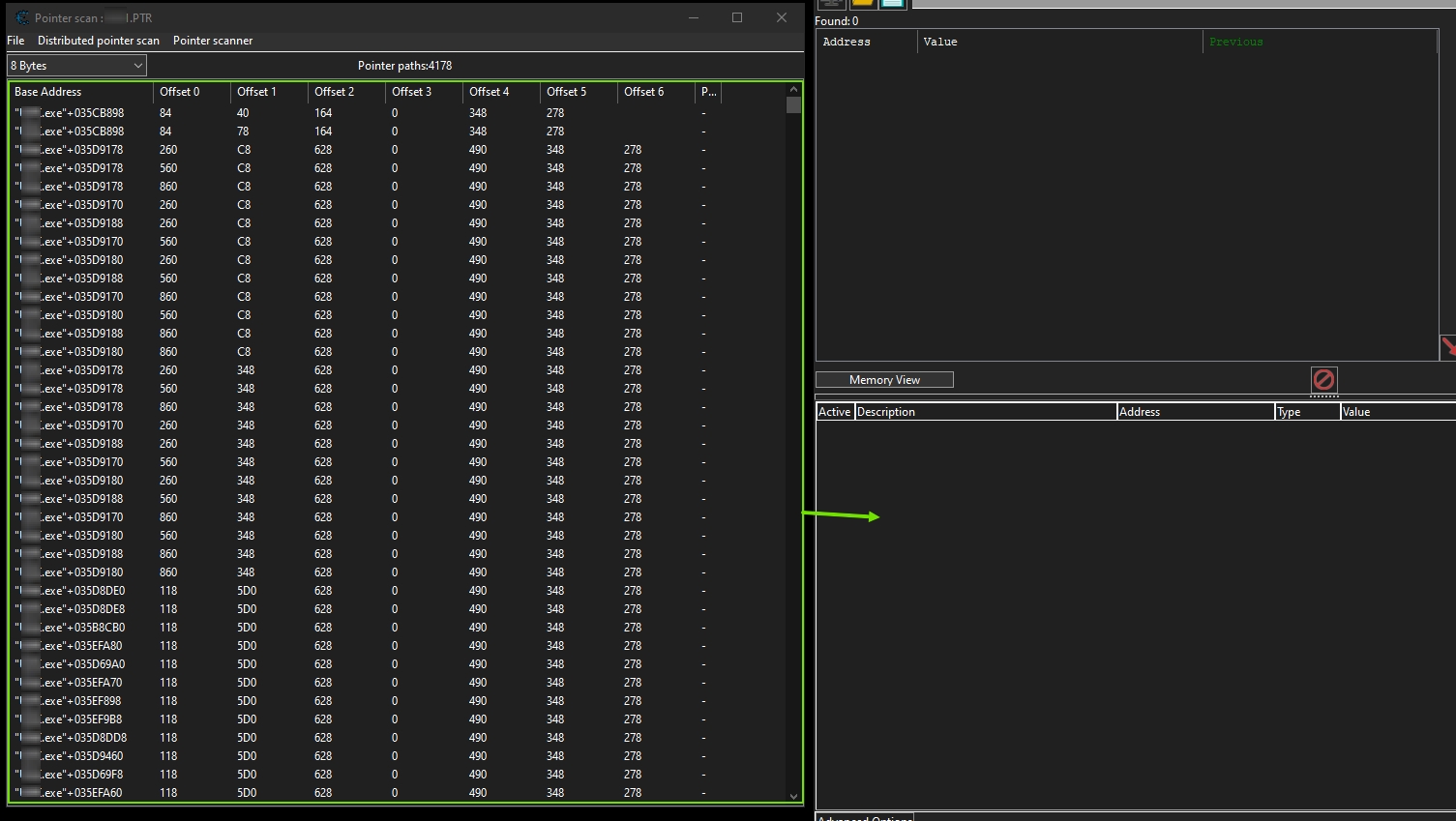Click the red no-entry clear list icon

click(x=1323, y=380)
